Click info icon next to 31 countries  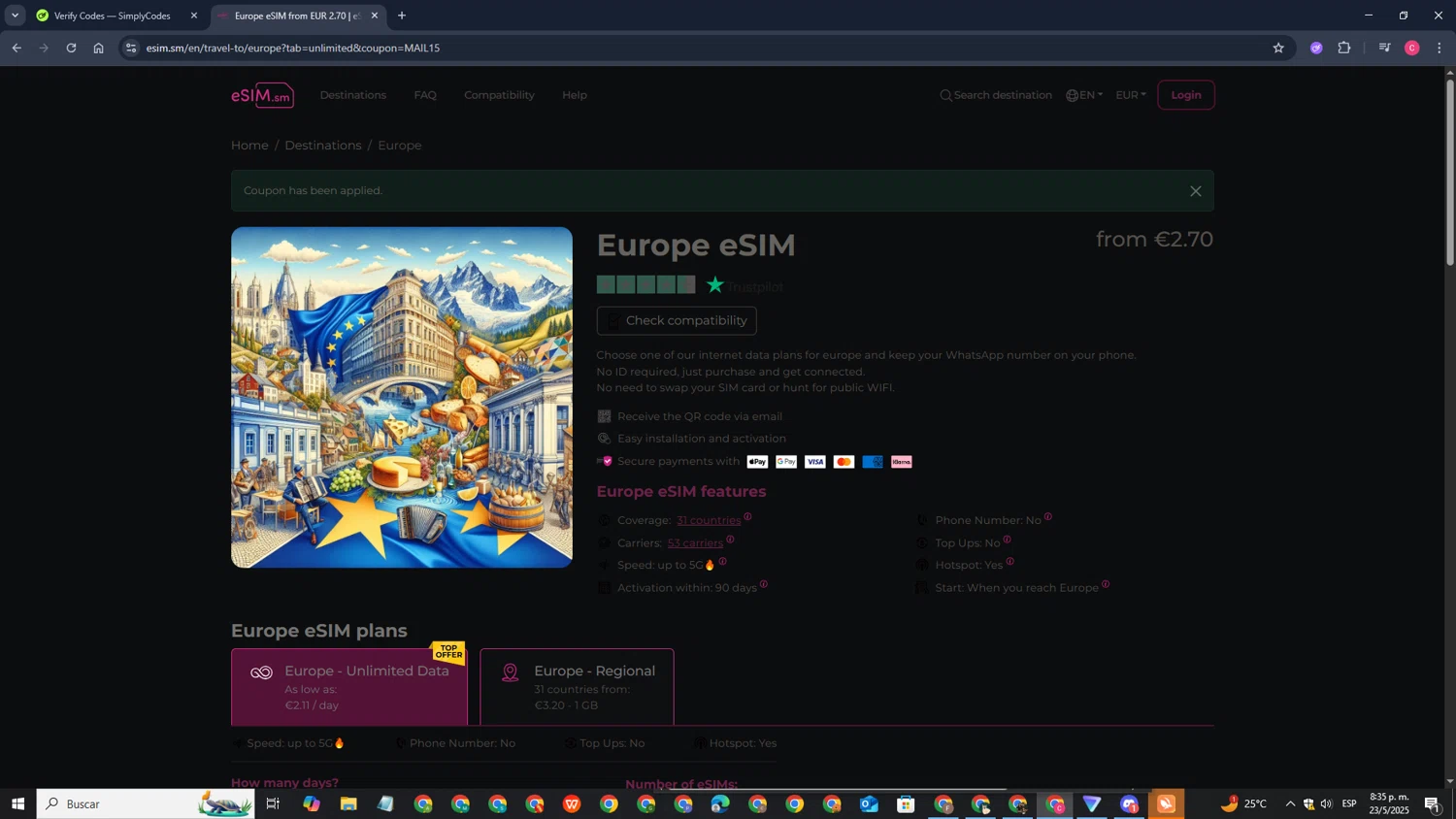747,516
